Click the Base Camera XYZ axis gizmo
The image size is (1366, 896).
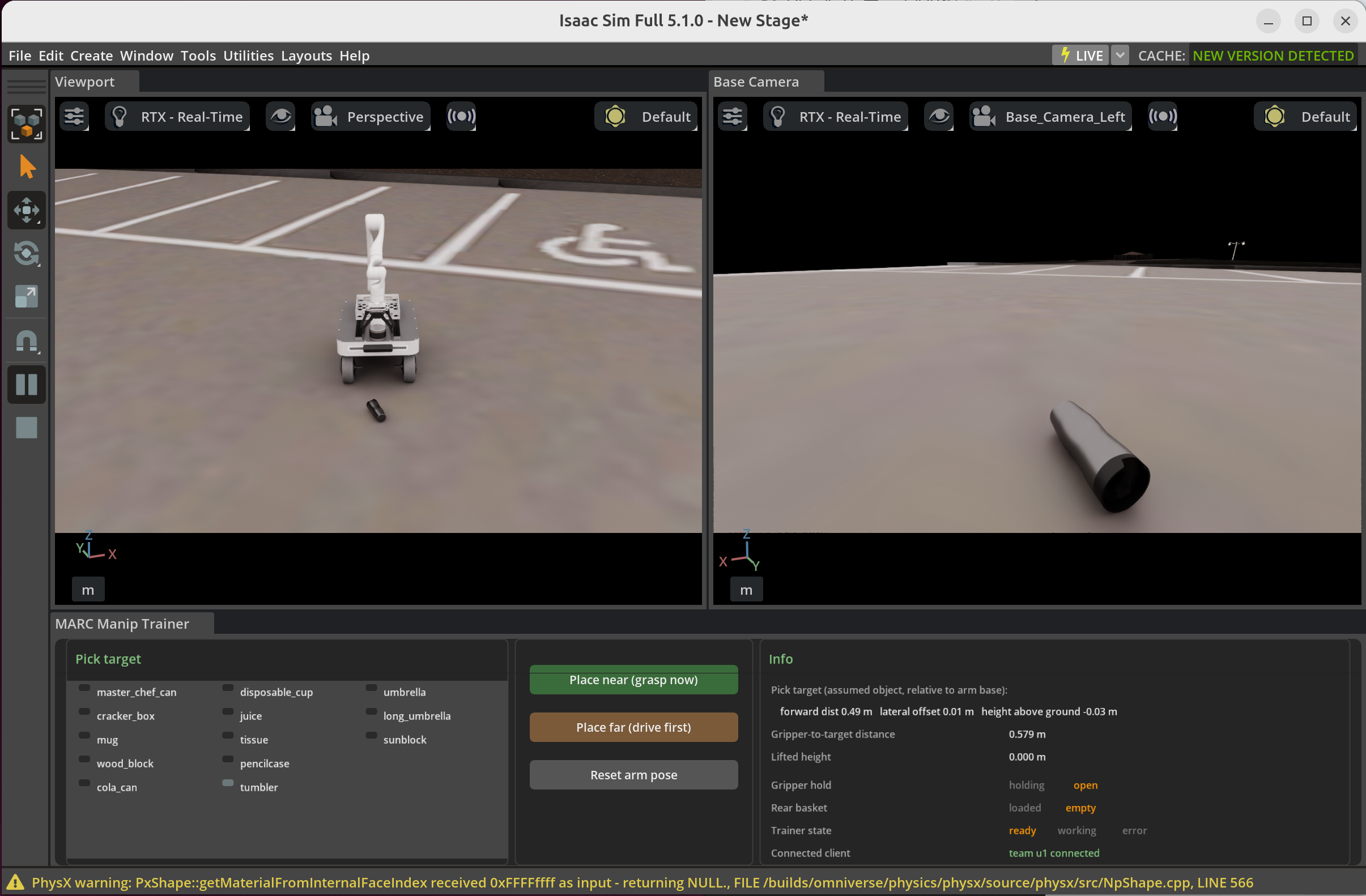tap(741, 549)
